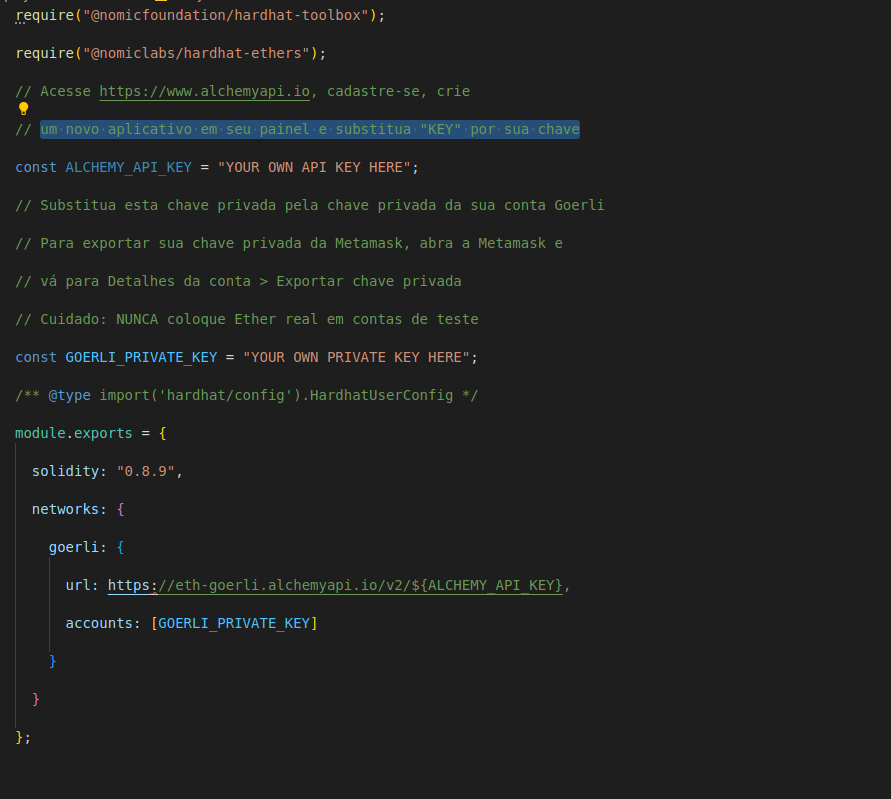Click the goerli network property key
The image size is (891, 799).
pos(74,547)
